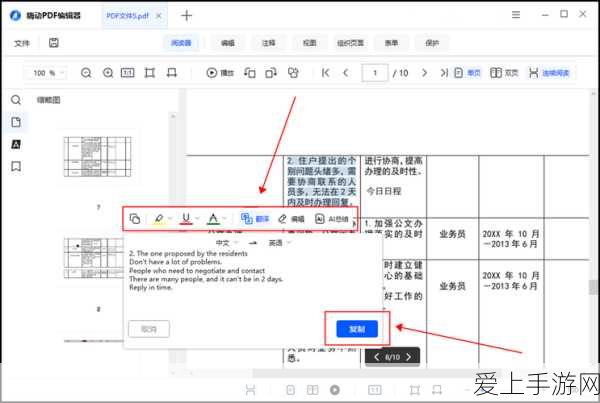Go to the next page in the toolbar
Screen dimensions: 600x403
click(x=424, y=73)
